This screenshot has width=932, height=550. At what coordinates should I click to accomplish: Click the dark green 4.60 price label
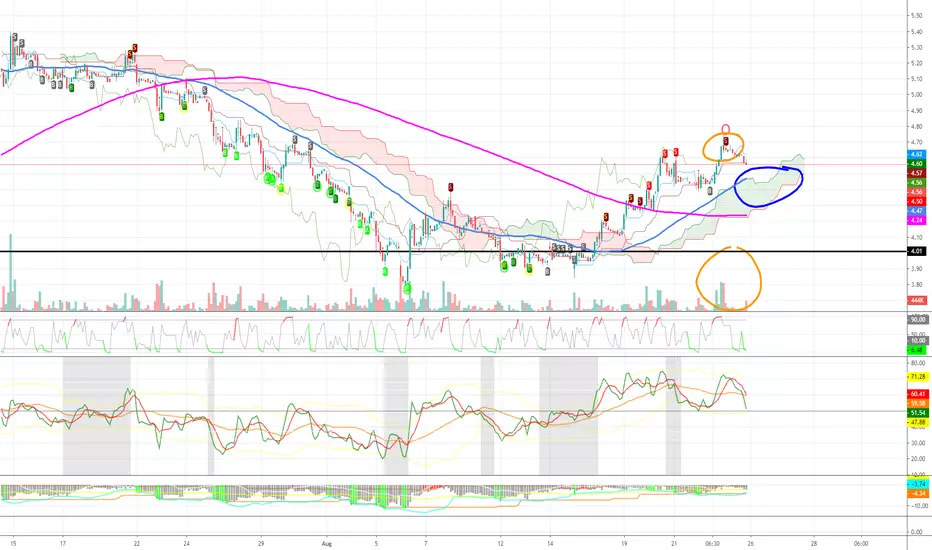click(x=916, y=164)
